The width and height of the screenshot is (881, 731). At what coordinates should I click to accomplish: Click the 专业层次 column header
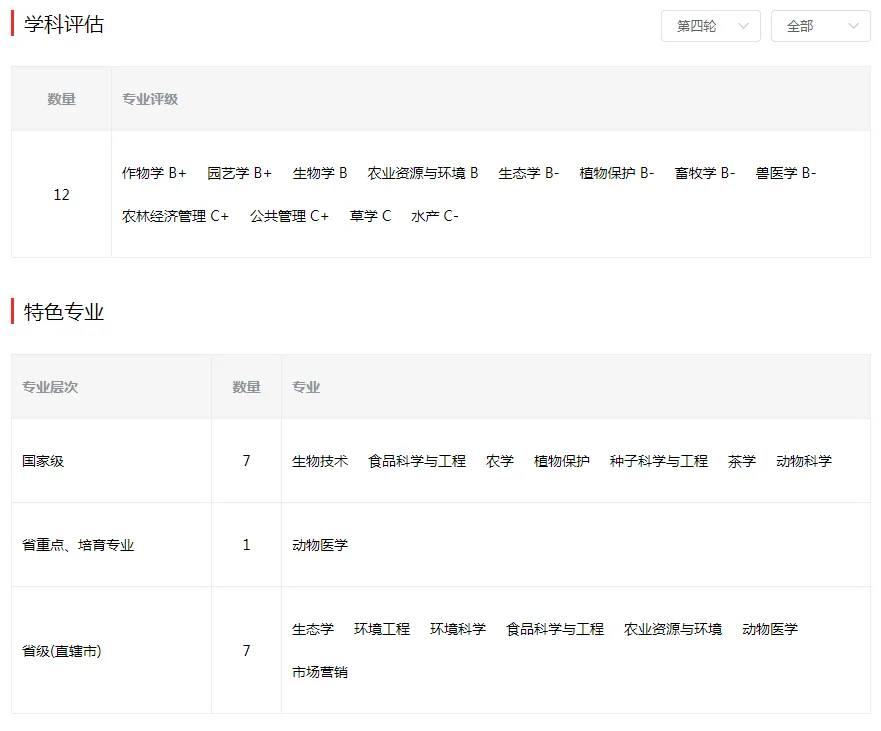pos(50,387)
